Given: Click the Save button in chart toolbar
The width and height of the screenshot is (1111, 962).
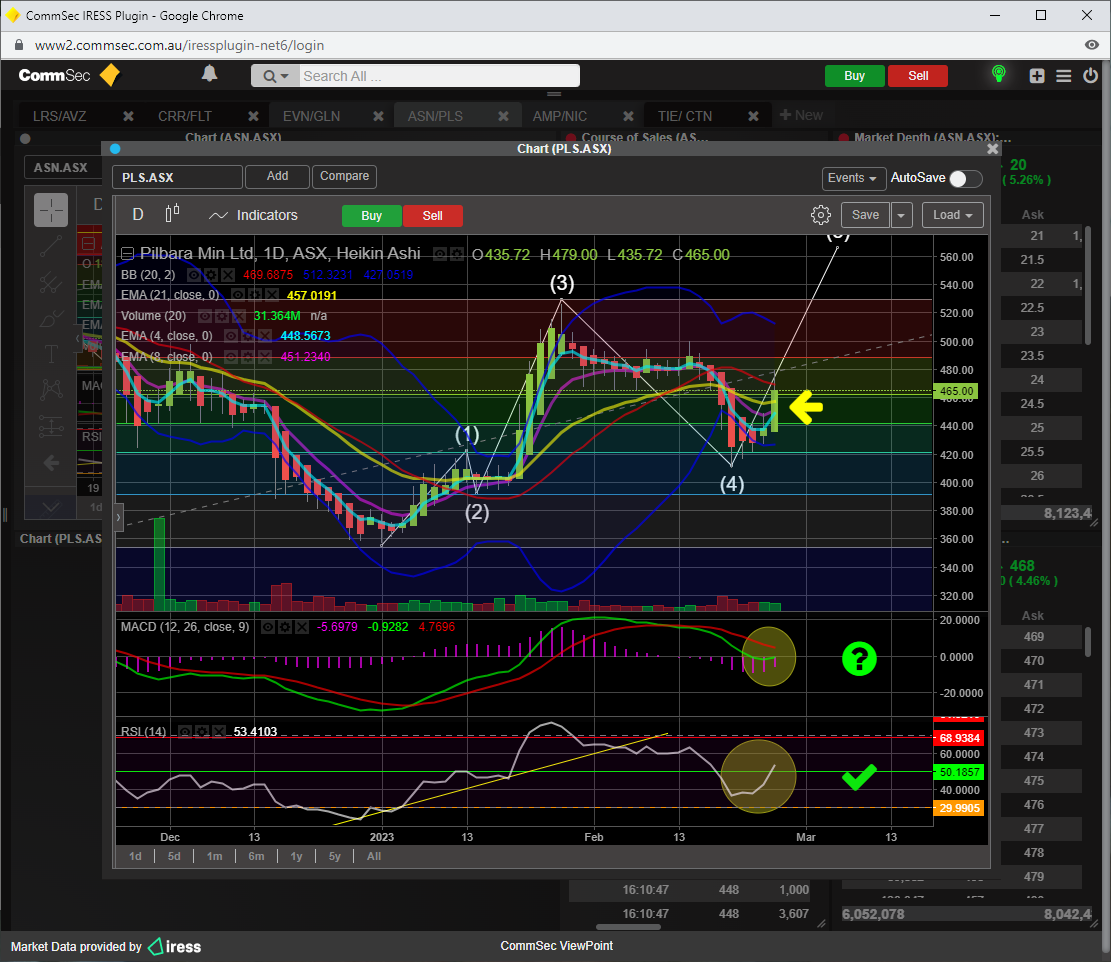Looking at the screenshot, I should click(x=865, y=215).
